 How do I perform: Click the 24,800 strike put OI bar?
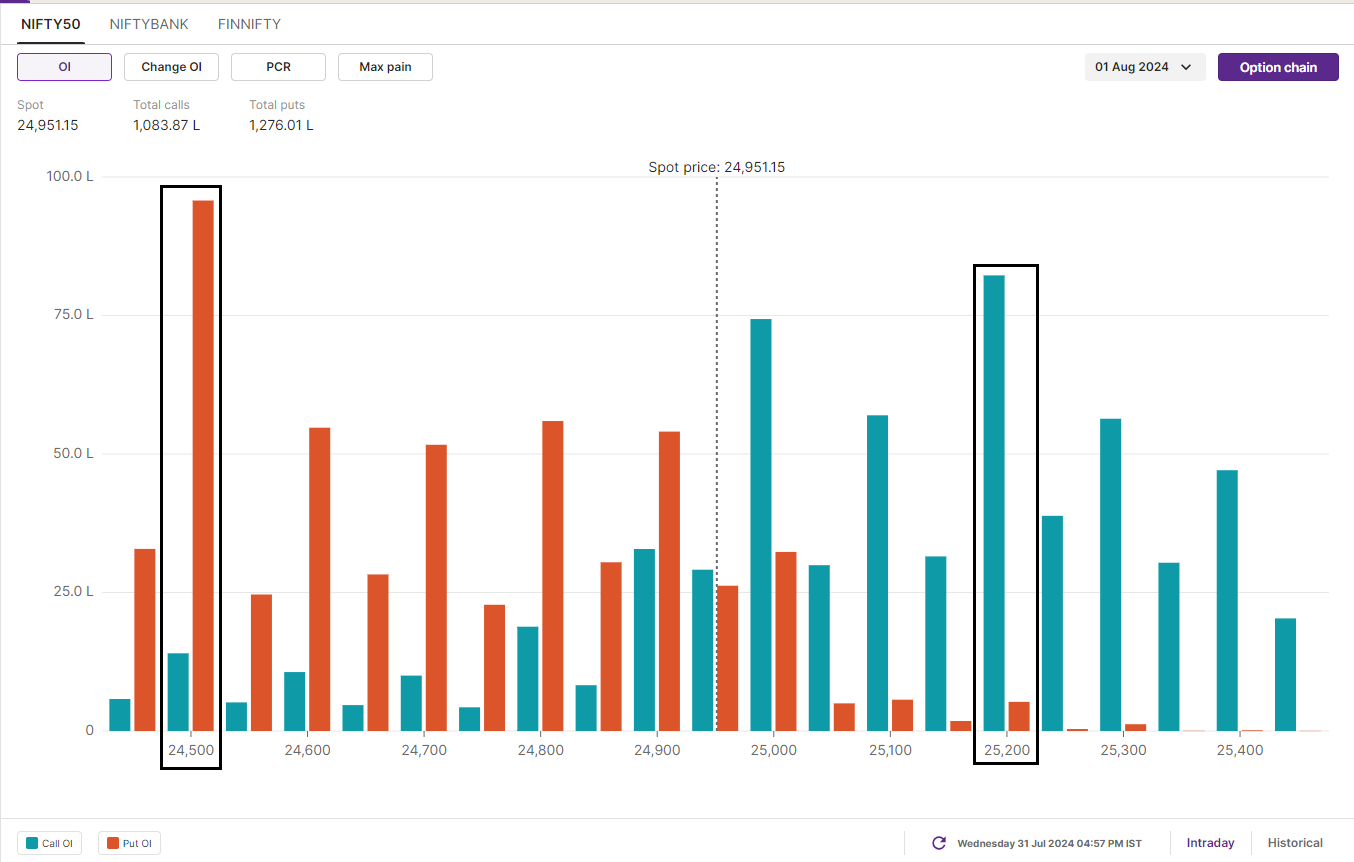[553, 576]
